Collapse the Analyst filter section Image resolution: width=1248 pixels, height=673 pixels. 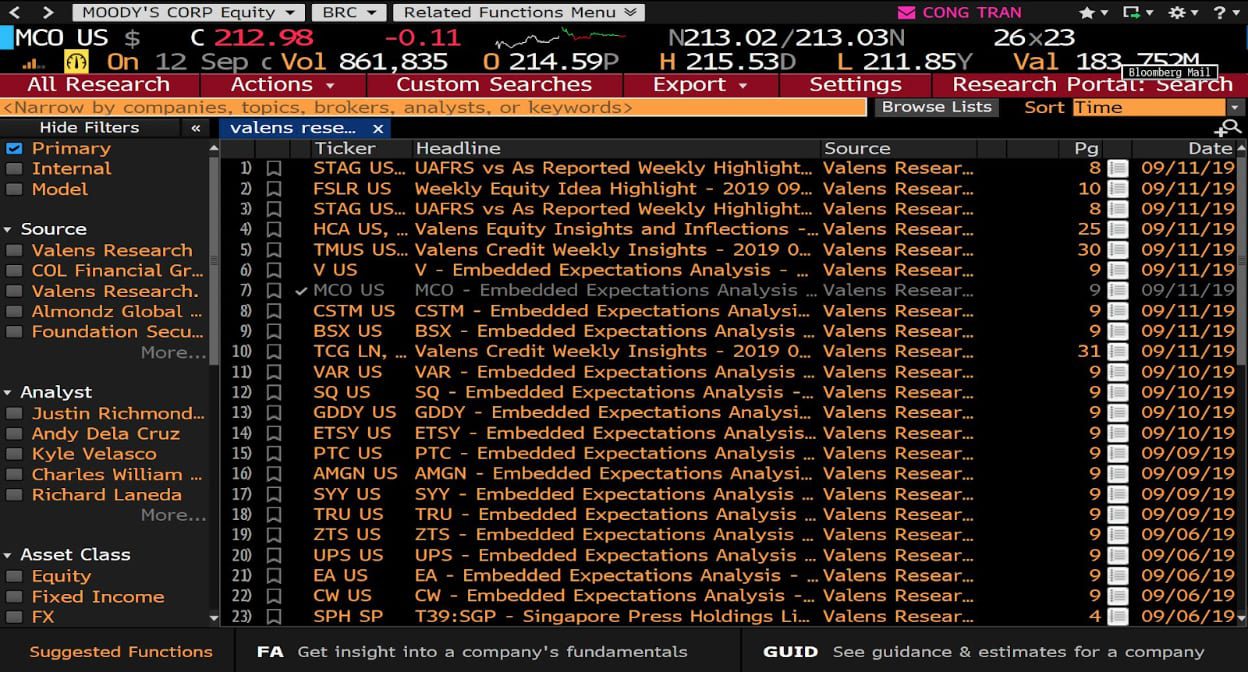coord(8,392)
